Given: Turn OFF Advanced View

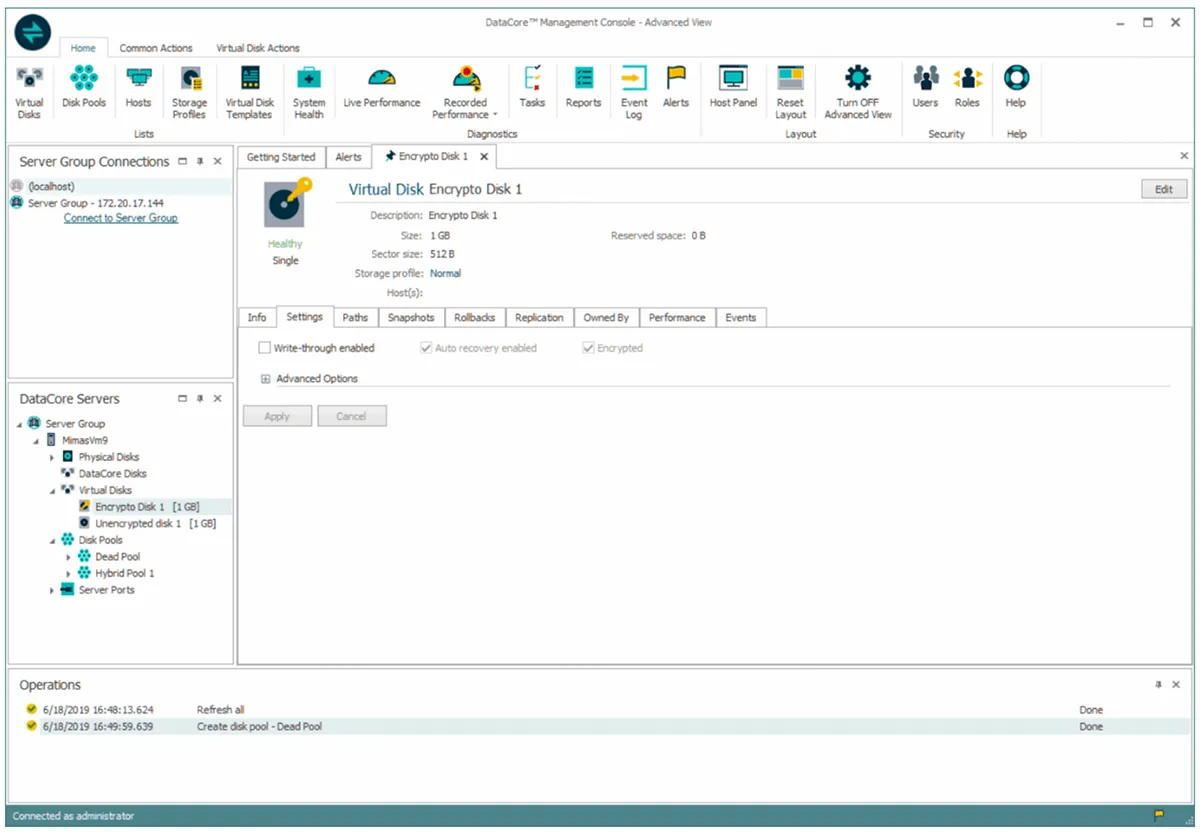Looking at the screenshot, I should (x=858, y=92).
